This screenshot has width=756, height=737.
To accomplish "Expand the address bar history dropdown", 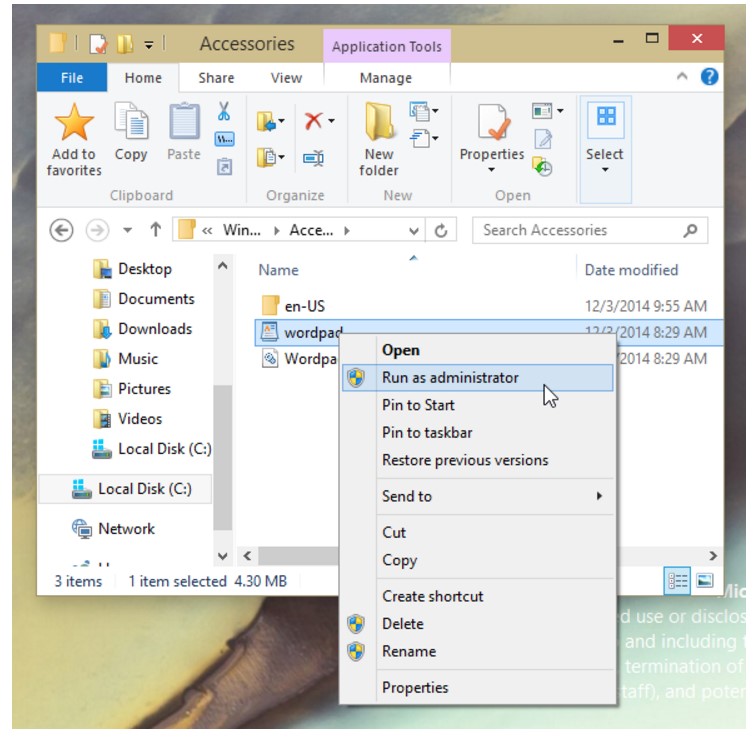I will [x=413, y=231].
